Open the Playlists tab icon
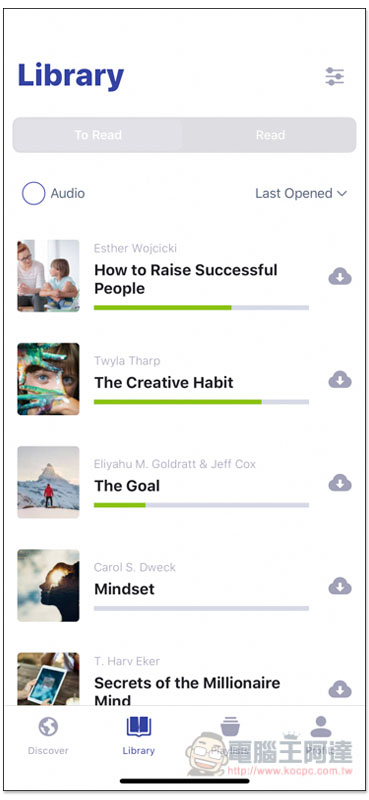 pyautogui.click(x=230, y=727)
